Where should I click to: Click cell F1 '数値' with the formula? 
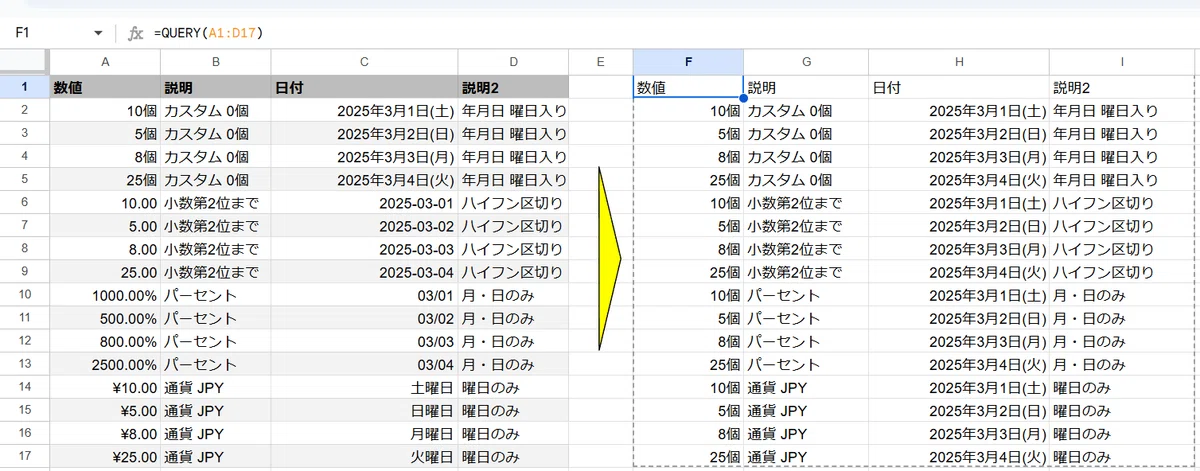[x=689, y=87]
